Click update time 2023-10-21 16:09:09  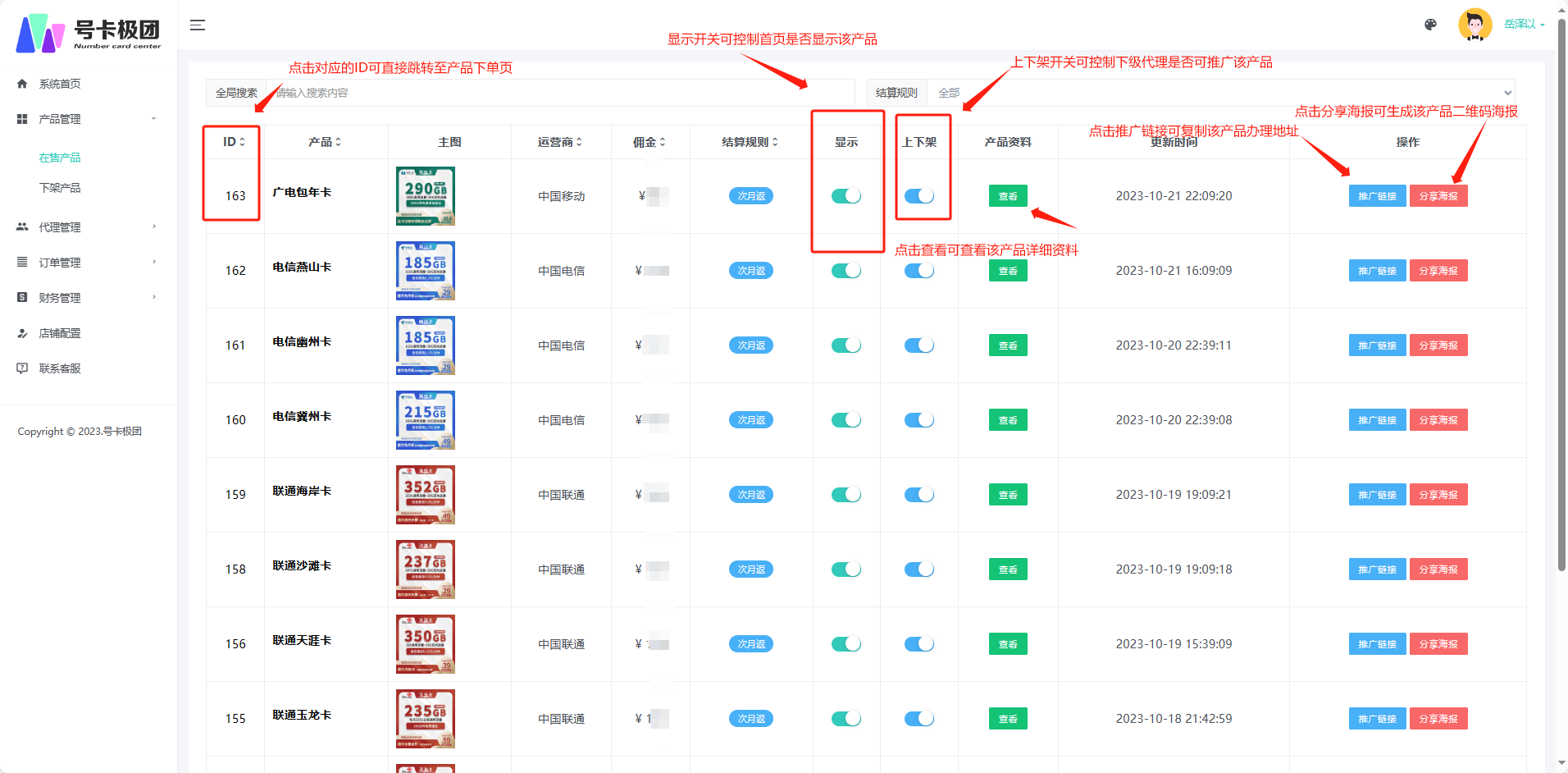[1174, 271]
